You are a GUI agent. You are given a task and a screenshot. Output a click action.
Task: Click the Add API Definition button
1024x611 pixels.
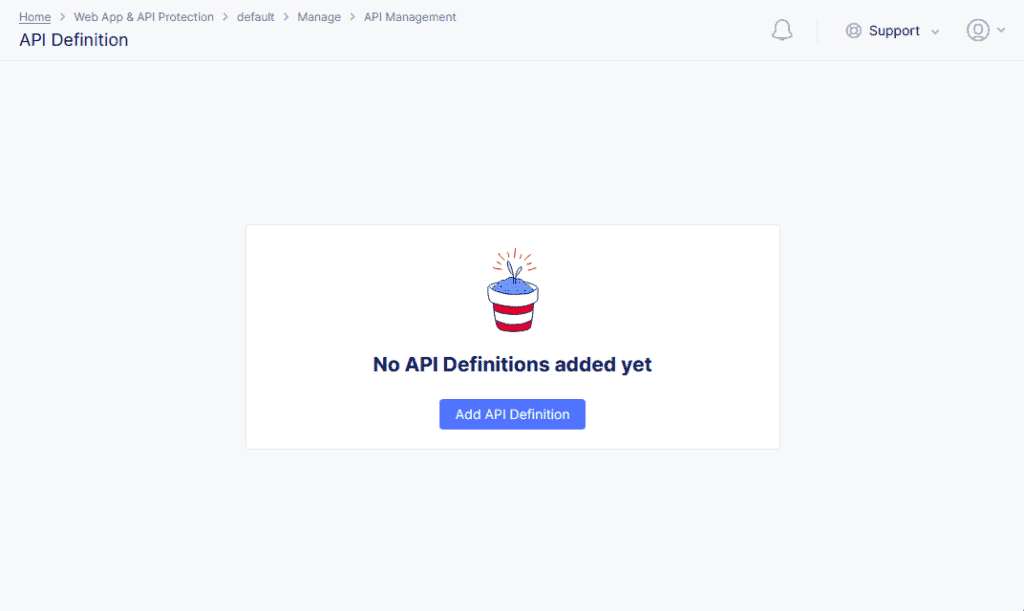pos(513,415)
